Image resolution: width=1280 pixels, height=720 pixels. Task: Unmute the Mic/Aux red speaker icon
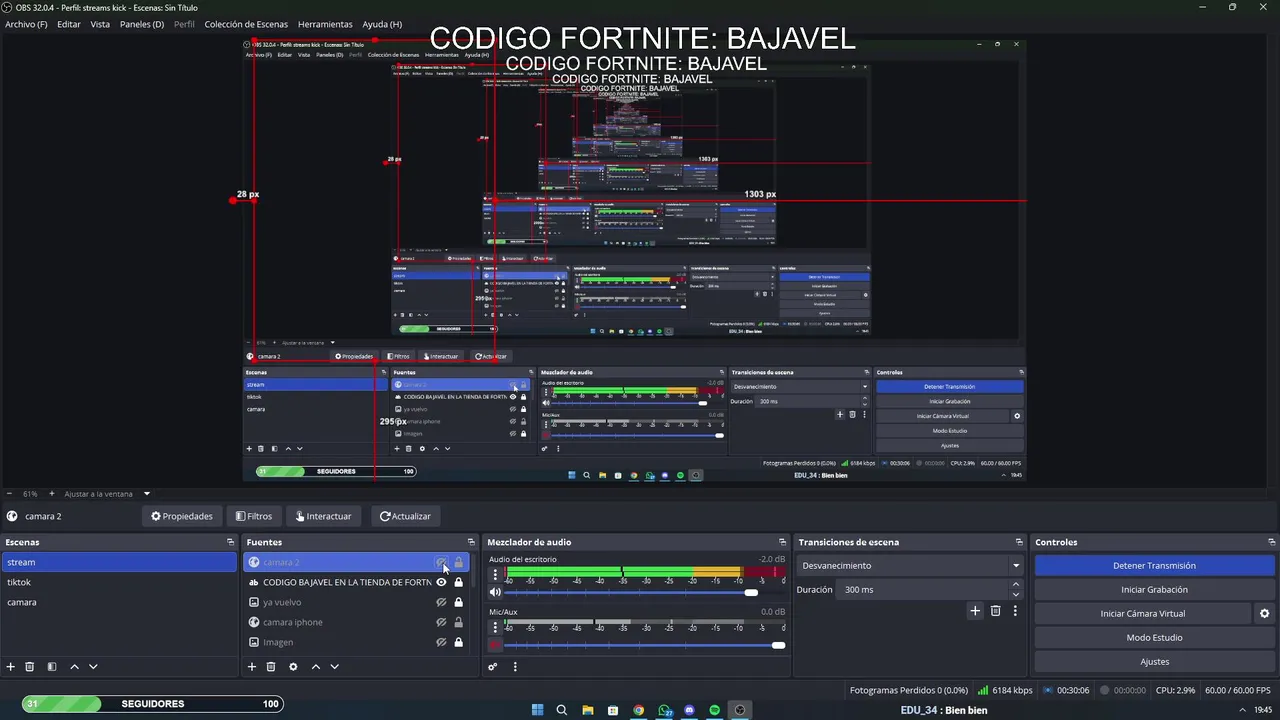[x=495, y=645]
